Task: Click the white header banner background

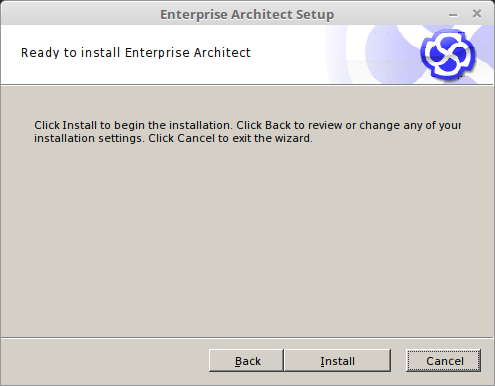Action: coord(167,72)
